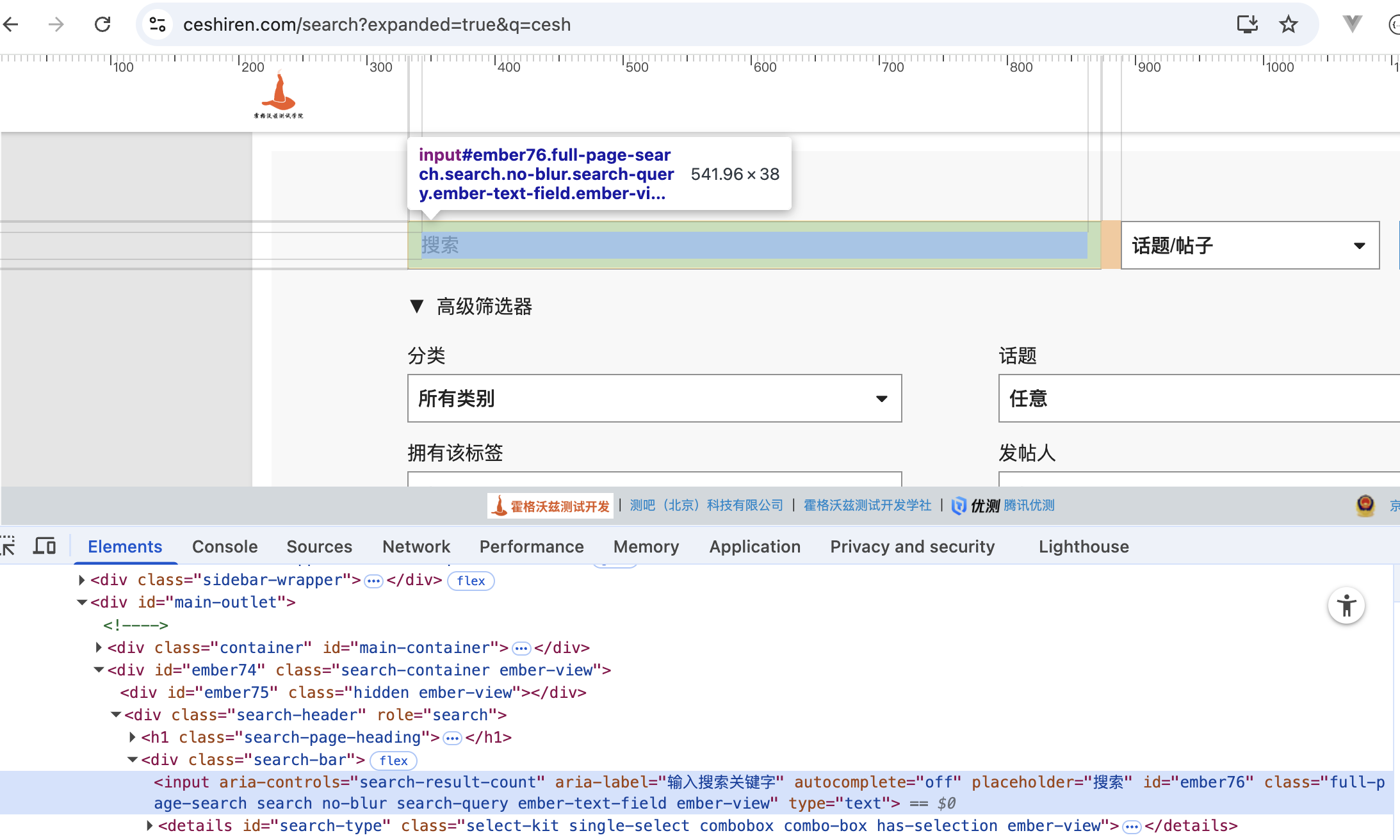Click the 搜索 search input field
Viewport: 1400px width, 840px height.
[x=754, y=245]
